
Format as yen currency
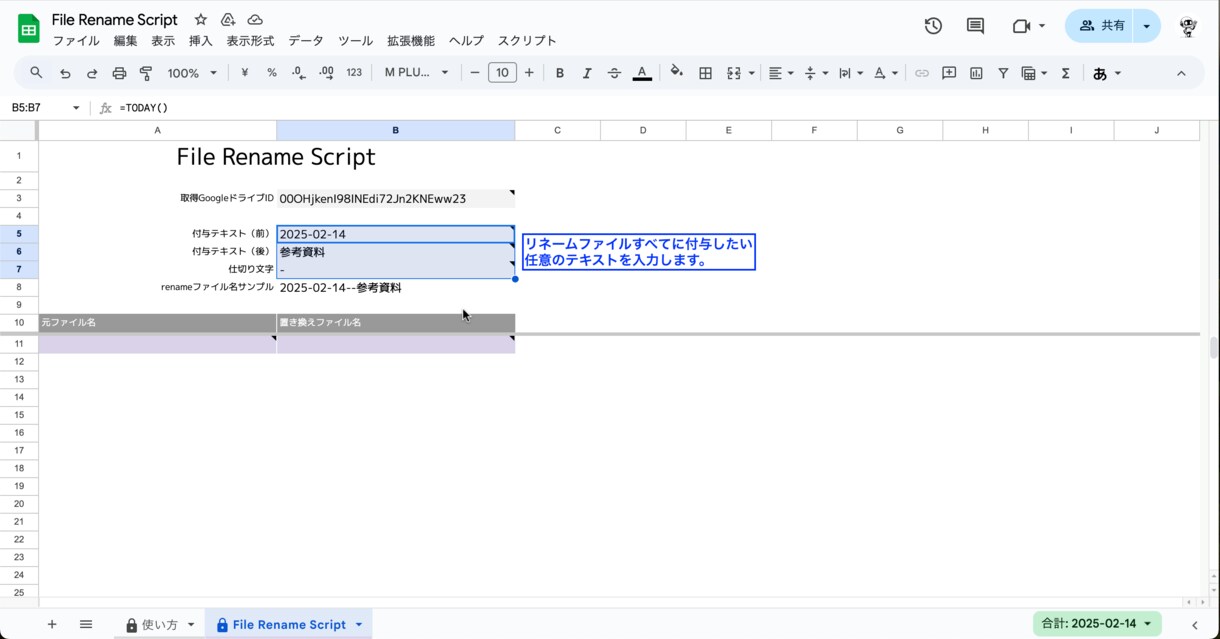coord(244,73)
